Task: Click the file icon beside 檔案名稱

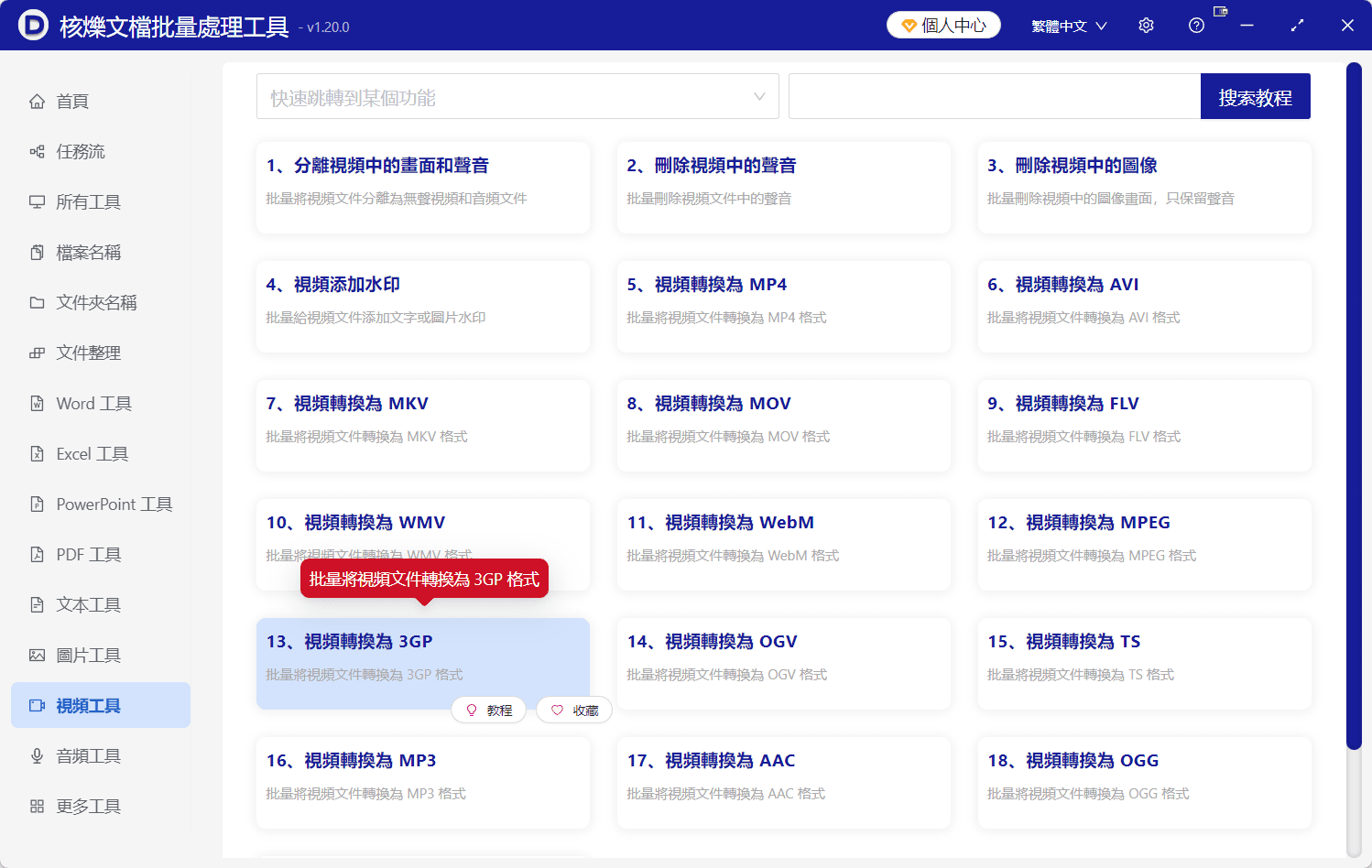Action: (x=37, y=252)
